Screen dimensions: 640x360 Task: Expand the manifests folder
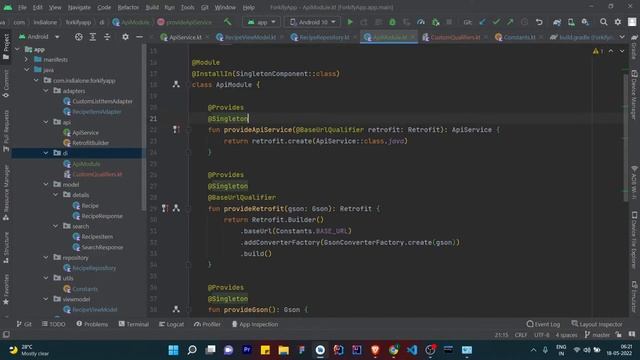pyautogui.click(x=27, y=60)
